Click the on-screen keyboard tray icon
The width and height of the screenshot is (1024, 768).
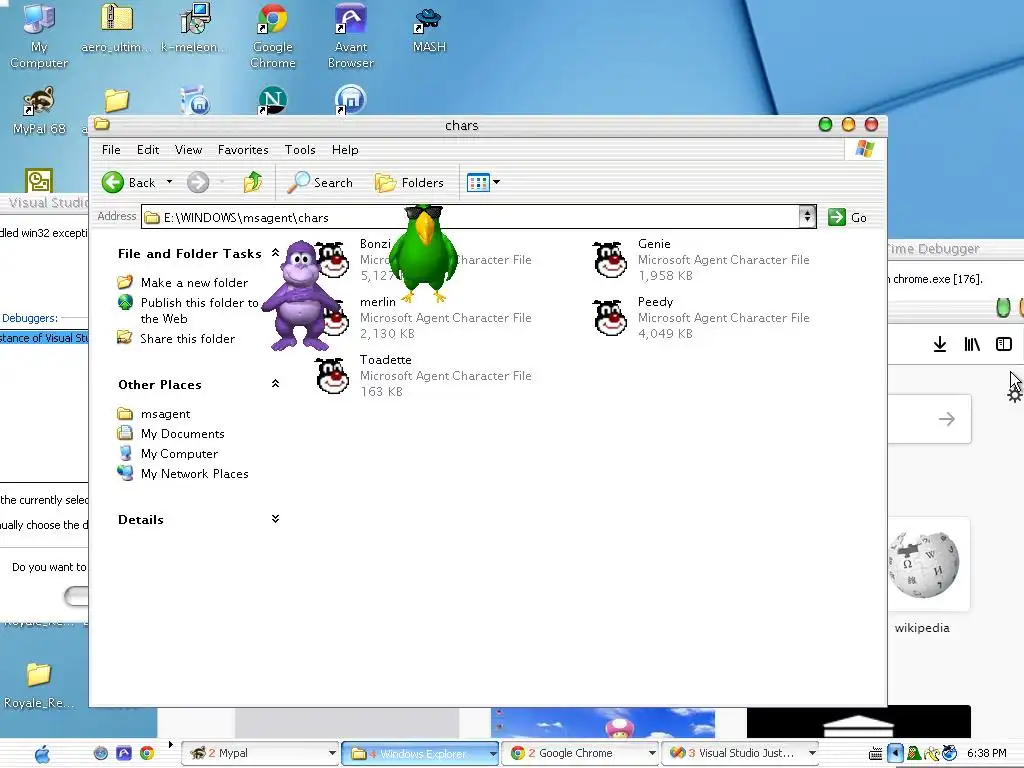coord(876,754)
